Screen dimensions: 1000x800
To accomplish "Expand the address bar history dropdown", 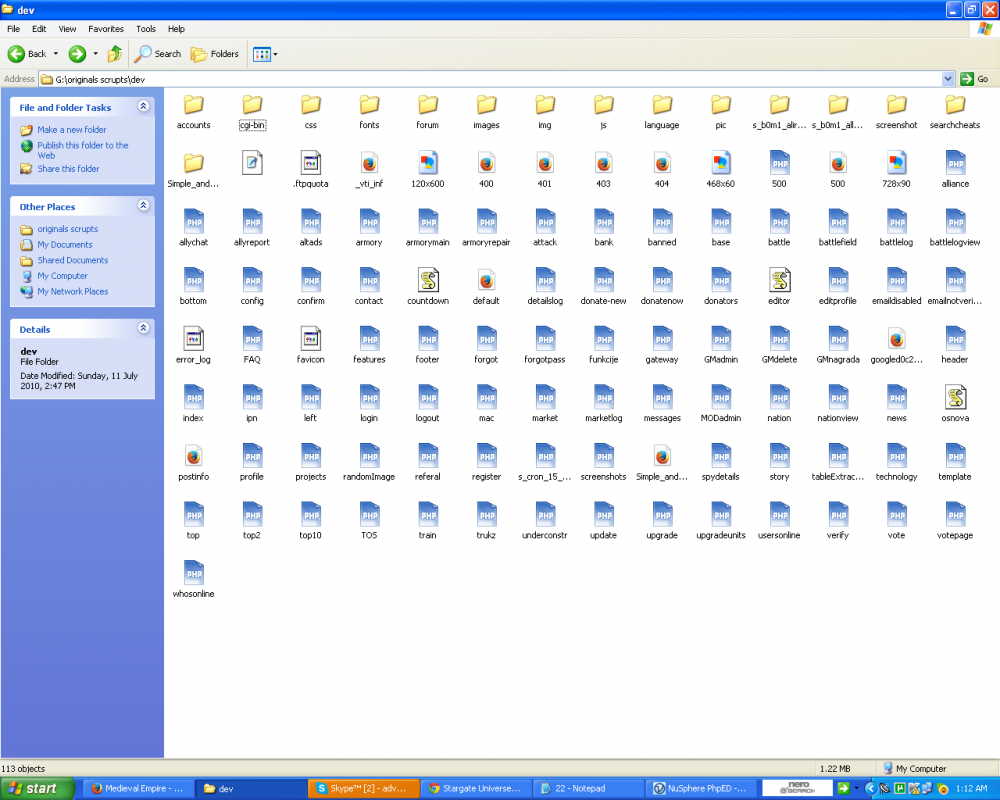I will coord(948,77).
